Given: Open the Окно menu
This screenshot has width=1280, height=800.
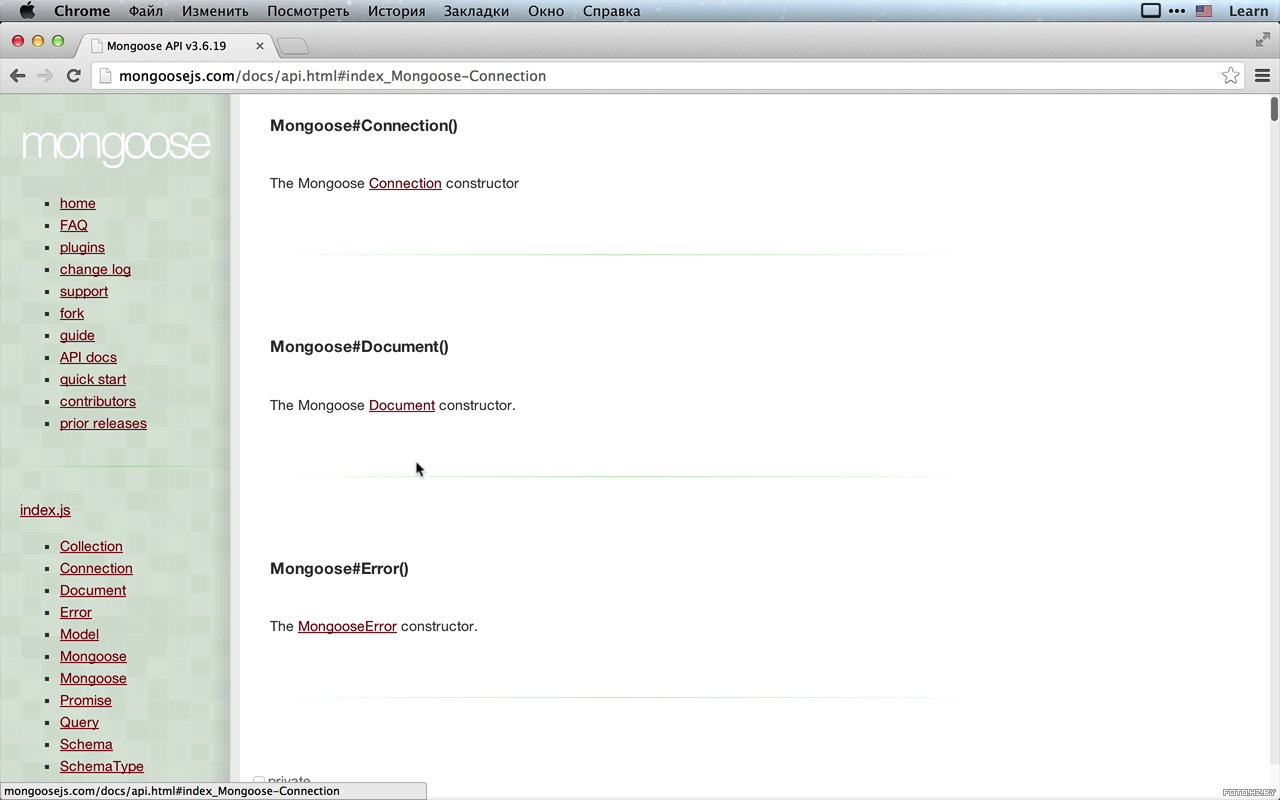Looking at the screenshot, I should pyautogui.click(x=546, y=11).
